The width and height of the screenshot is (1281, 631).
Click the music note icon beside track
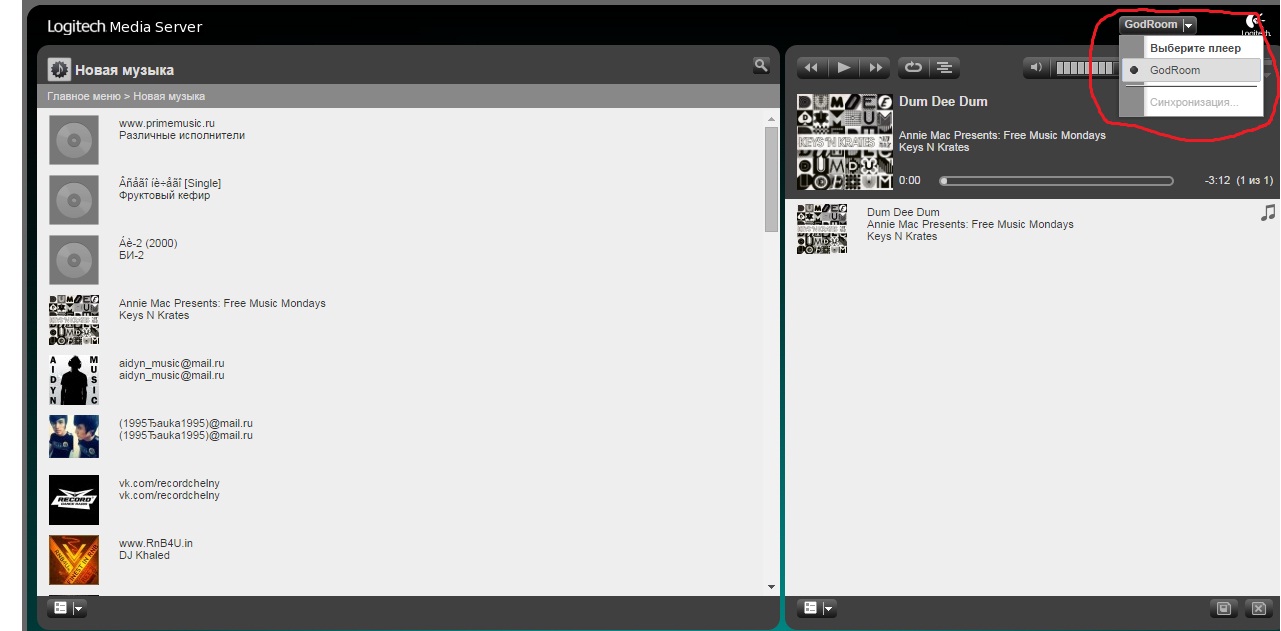point(1268,213)
